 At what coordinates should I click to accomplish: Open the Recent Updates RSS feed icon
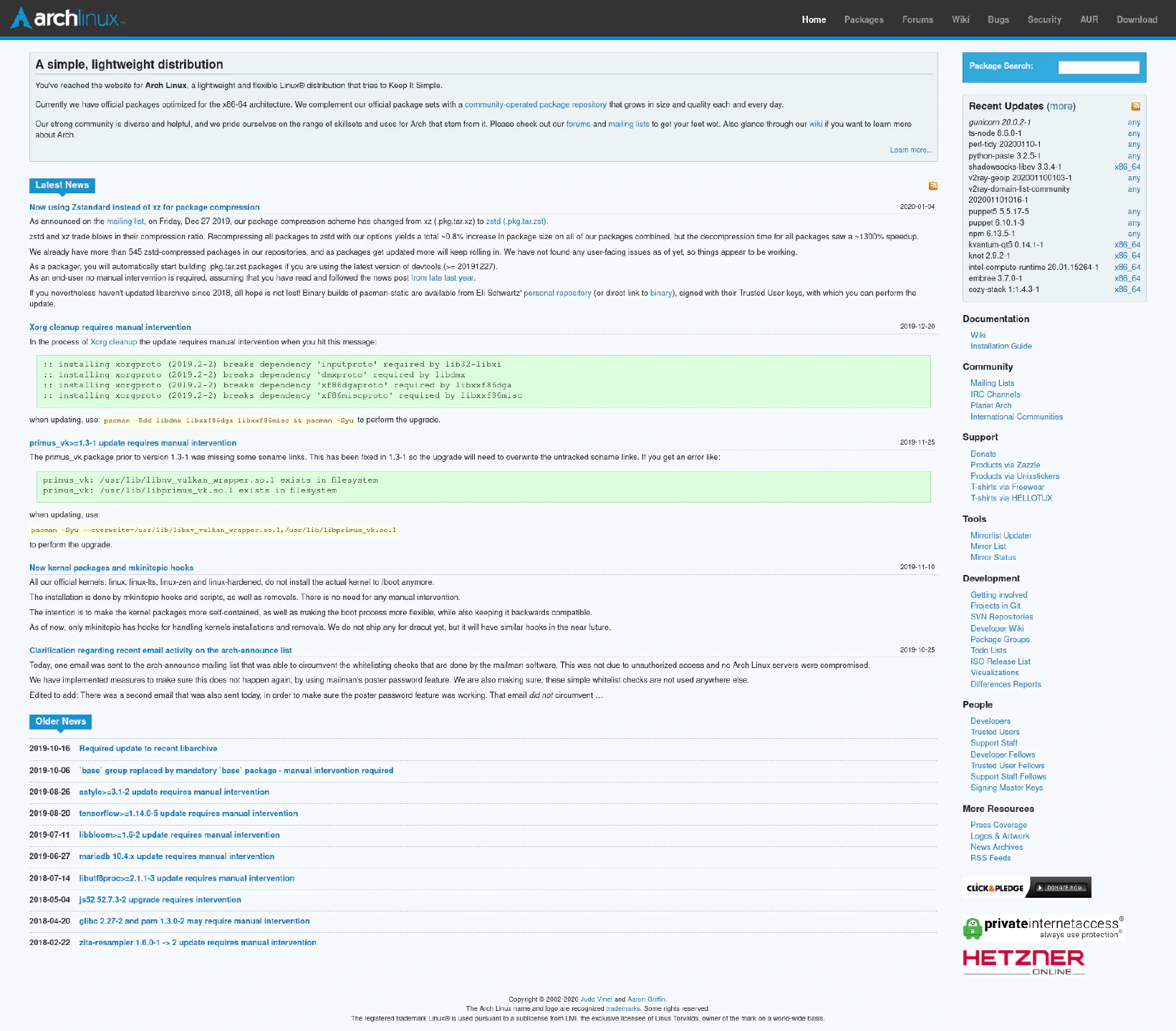[1135, 107]
